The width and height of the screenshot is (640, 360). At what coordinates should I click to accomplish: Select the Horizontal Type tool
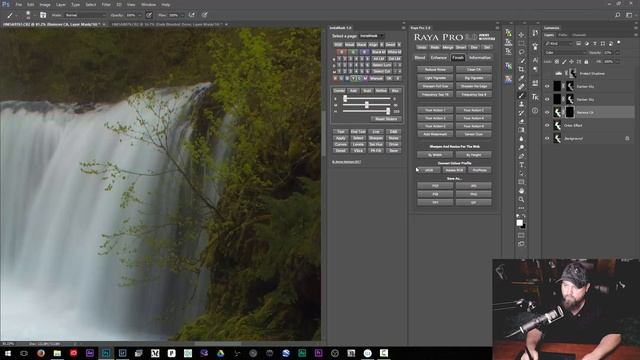pyautogui.click(x=521, y=164)
